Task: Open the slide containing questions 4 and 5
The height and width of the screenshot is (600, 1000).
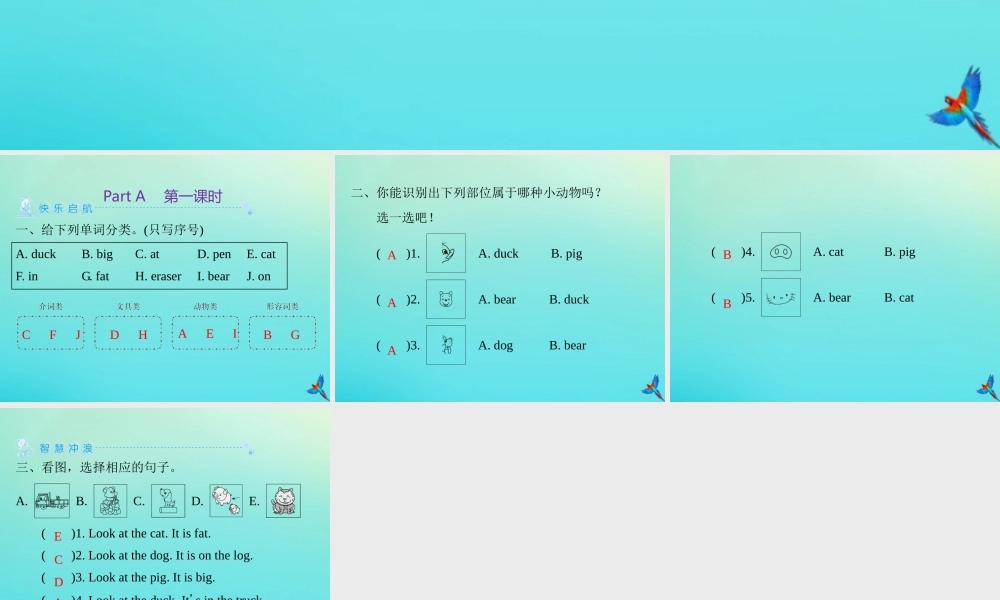Action: pyautogui.click(x=835, y=279)
